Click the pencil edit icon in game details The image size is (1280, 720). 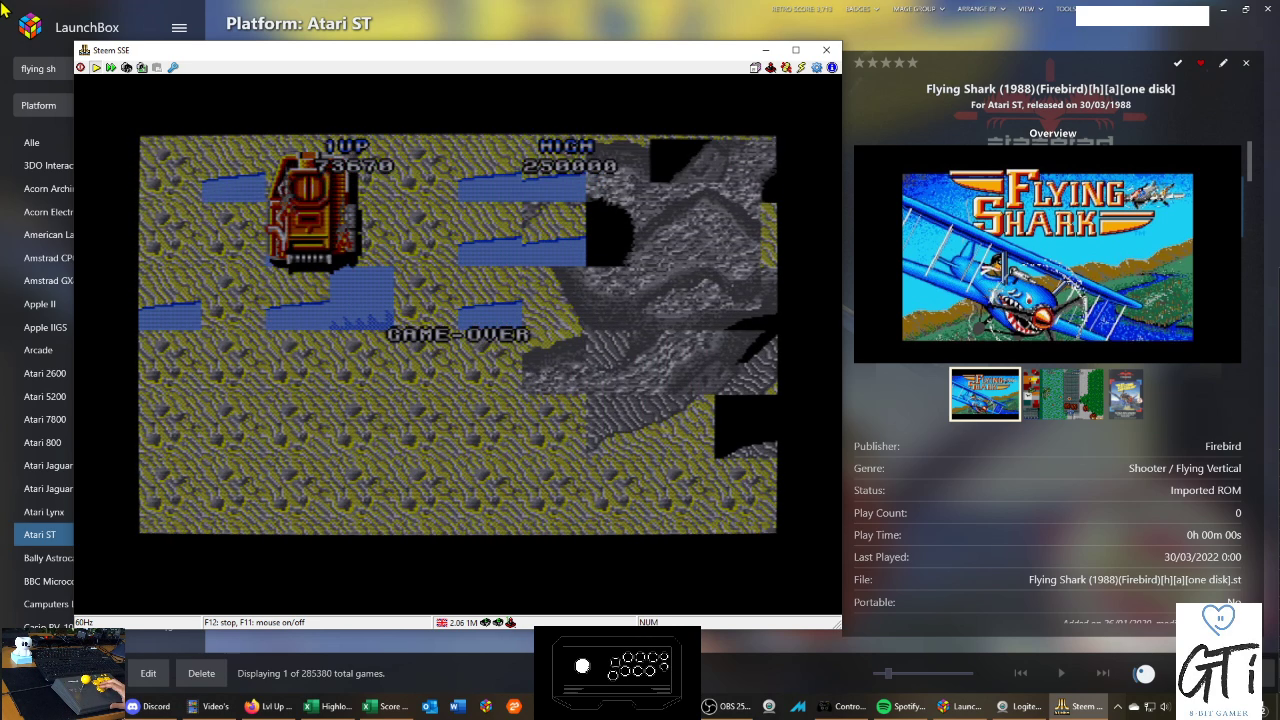click(1223, 63)
